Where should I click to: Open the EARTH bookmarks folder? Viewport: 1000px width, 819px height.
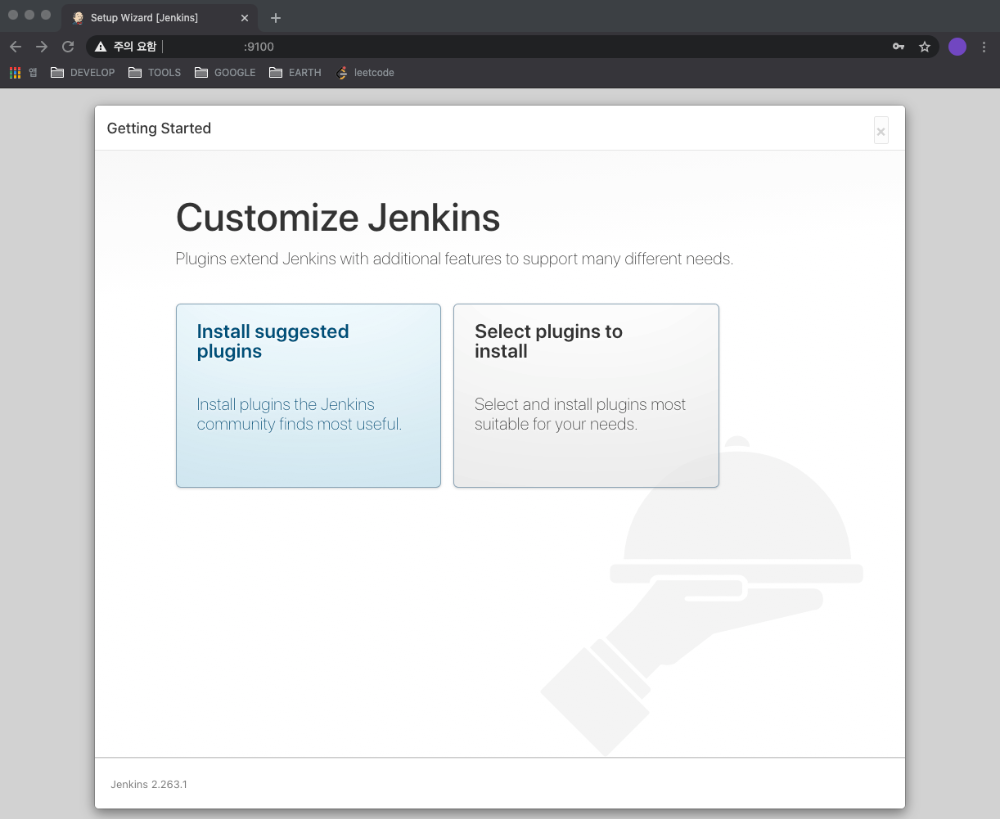295,73
